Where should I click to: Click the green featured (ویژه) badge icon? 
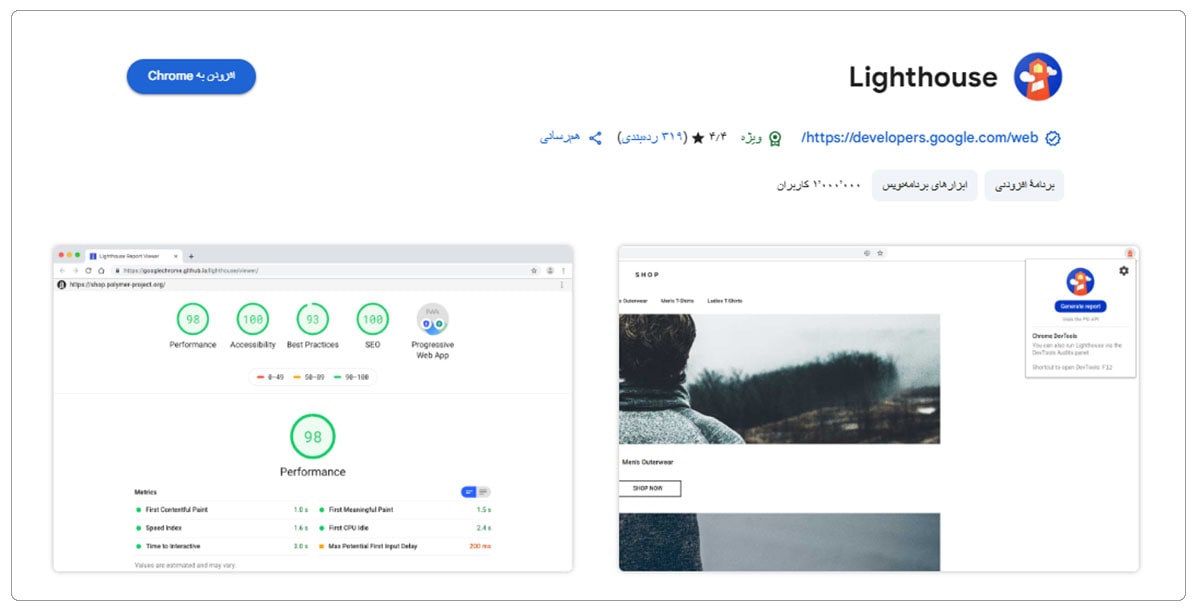[775, 138]
